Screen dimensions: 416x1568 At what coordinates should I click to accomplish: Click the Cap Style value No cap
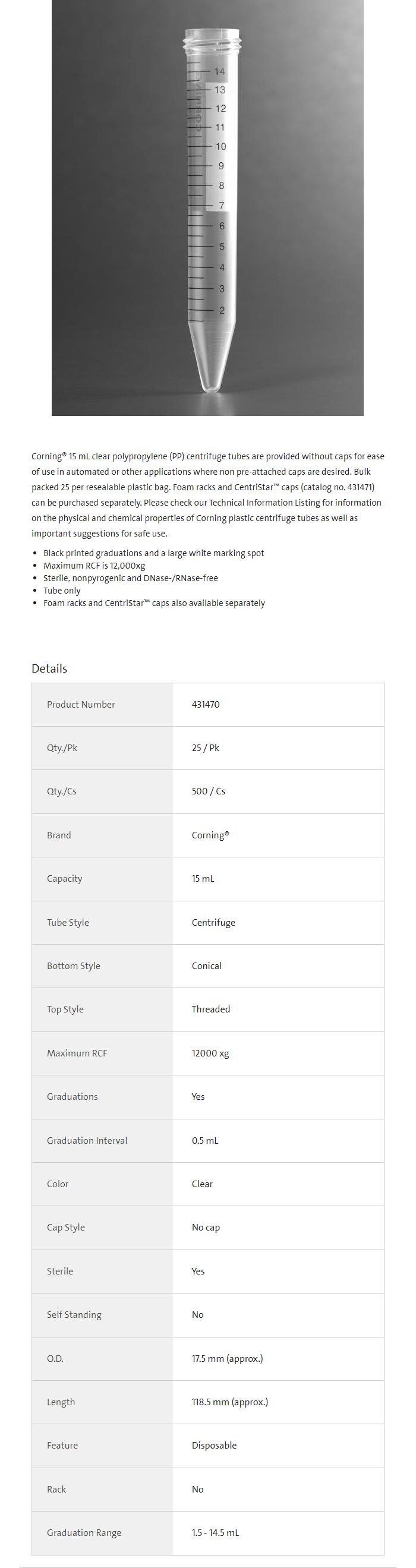(x=206, y=1227)
